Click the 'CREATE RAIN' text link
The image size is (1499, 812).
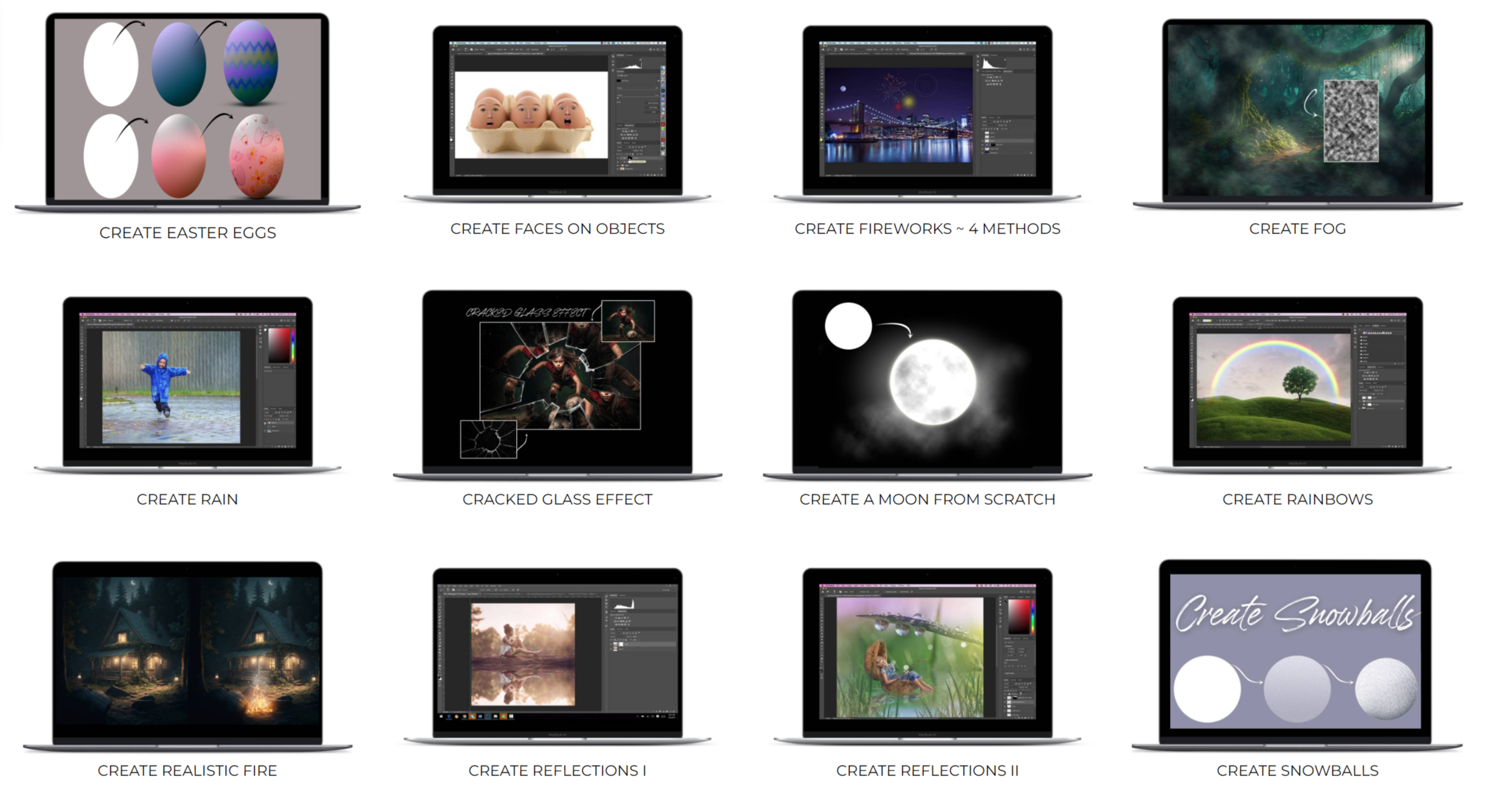tap(187, 499)
